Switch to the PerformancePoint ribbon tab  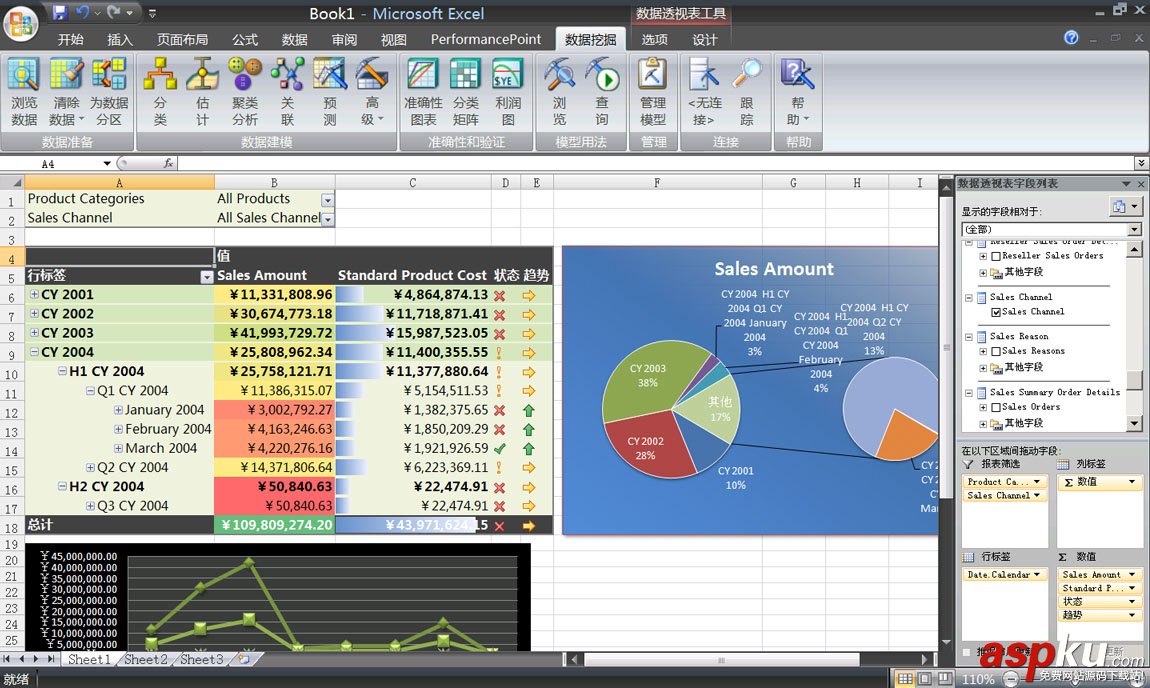[x=486, y=40]
